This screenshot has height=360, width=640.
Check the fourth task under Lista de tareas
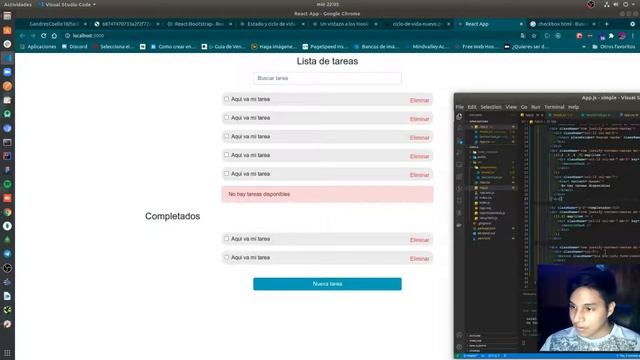pyautogui.click(x=226, y=155)
